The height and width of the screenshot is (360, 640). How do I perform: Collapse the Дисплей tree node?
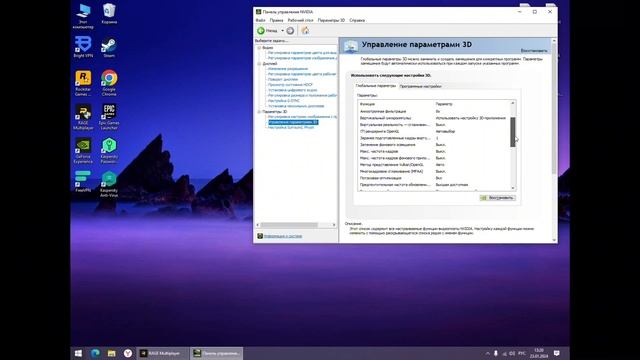259,64
